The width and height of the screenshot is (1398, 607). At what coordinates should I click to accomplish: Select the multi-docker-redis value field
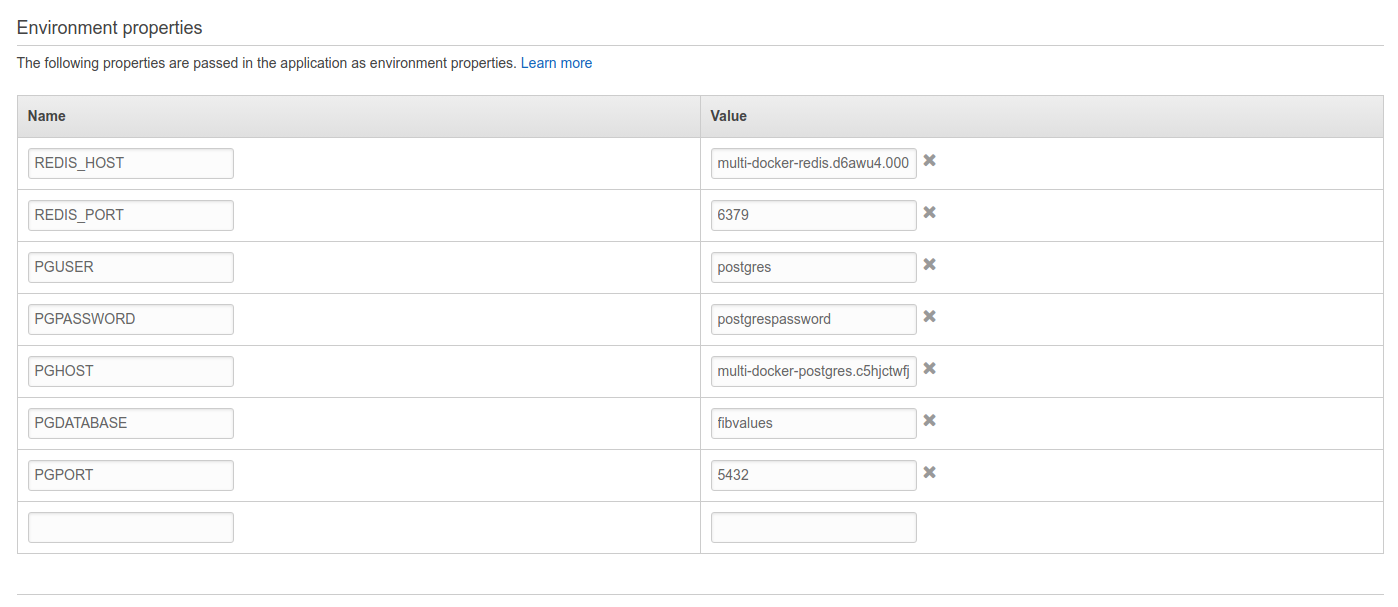[814, 163]
